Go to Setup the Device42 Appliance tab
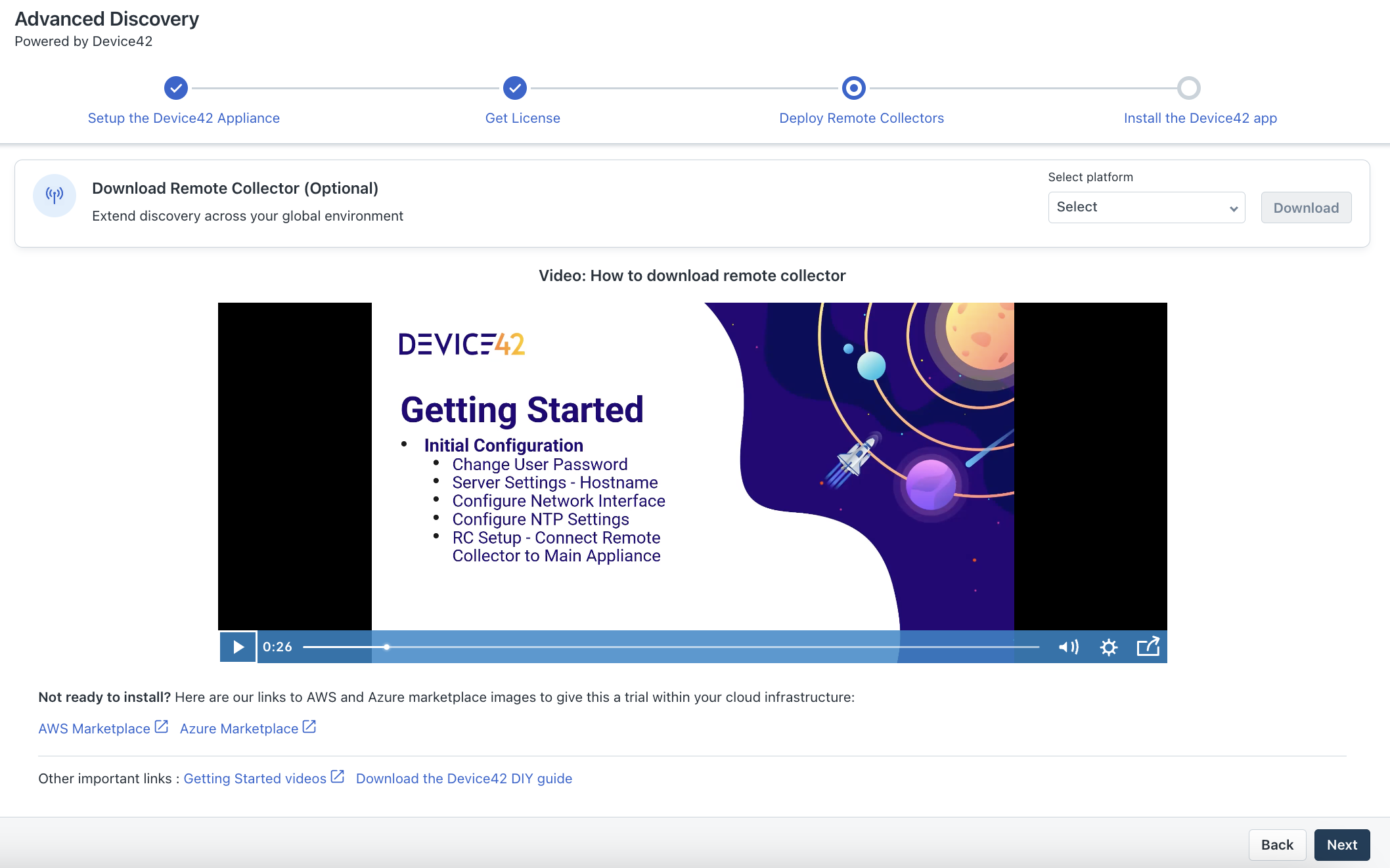Viewport: 1390px width, 868px height. 184,118
